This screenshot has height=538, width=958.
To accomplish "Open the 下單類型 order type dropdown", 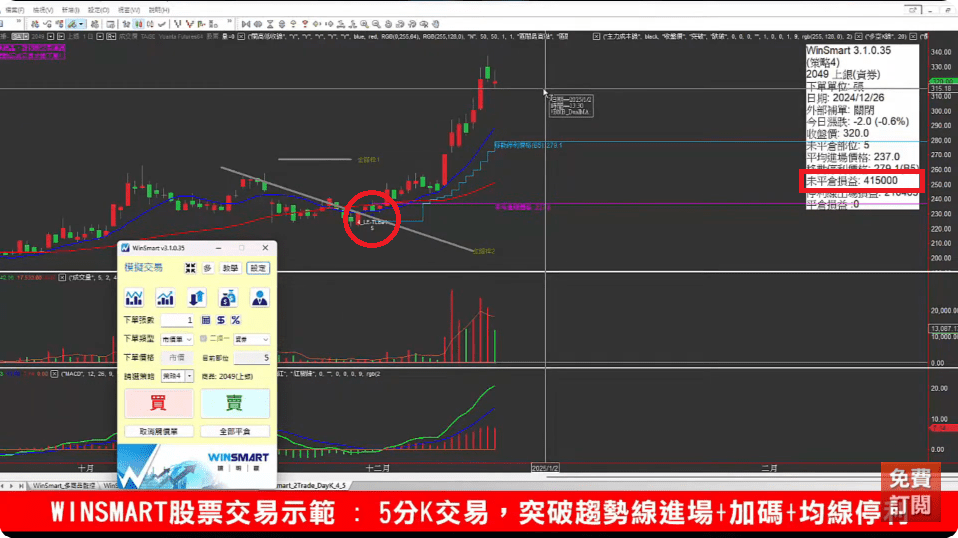I will coord(177,339).
